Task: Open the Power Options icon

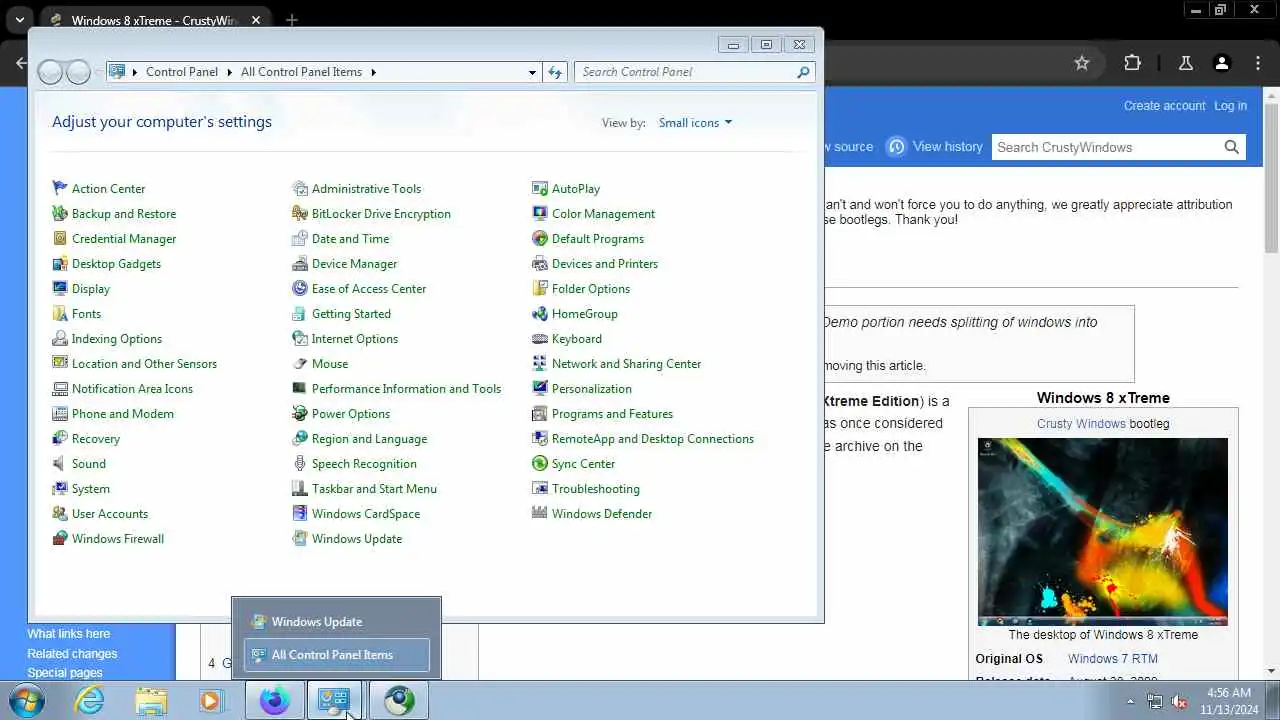Action: tap(300, 414)
